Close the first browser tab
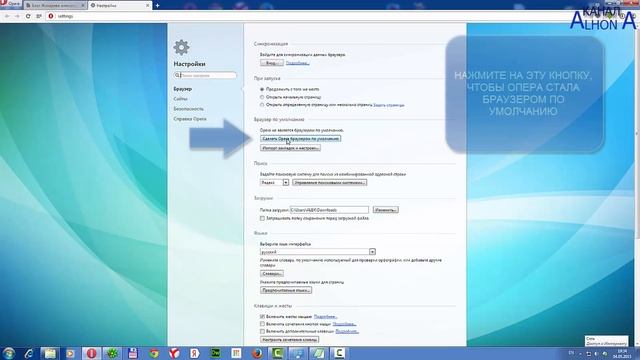The height and width of the screenshot is (360, 640). (83, 5)
